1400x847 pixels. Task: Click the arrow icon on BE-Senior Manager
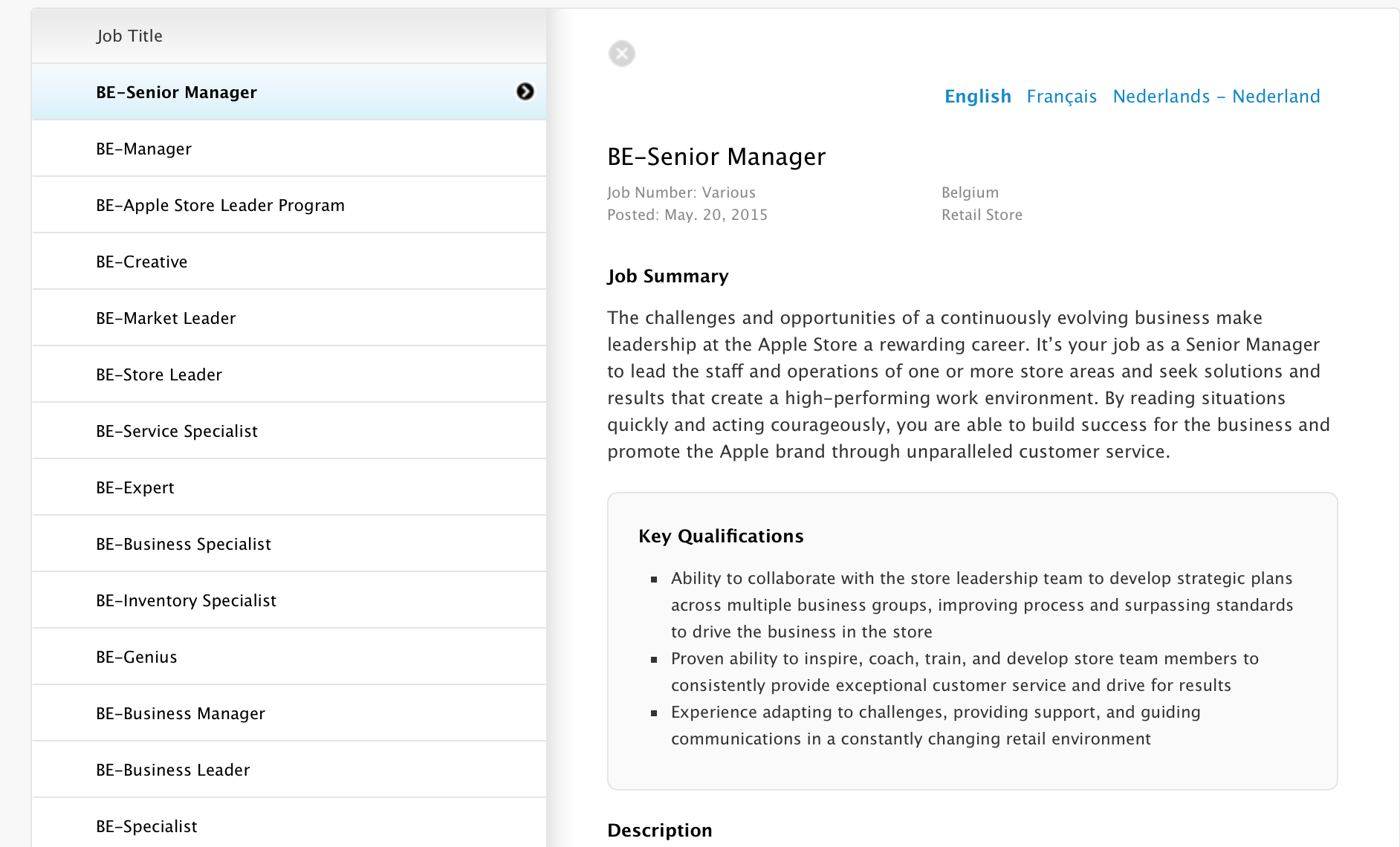[525, 91]
